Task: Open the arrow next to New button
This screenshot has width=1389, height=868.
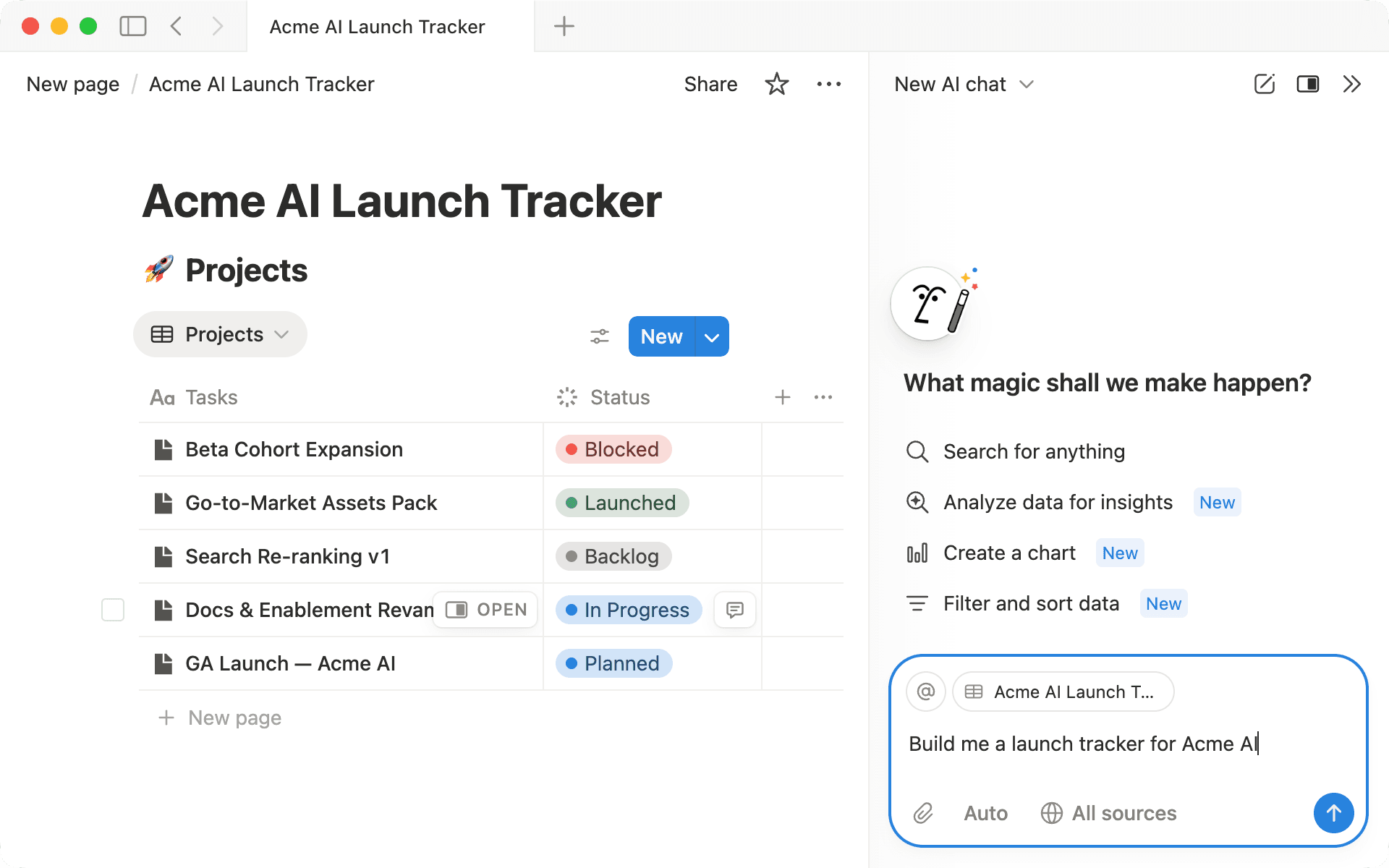Action: coord(712,337)
